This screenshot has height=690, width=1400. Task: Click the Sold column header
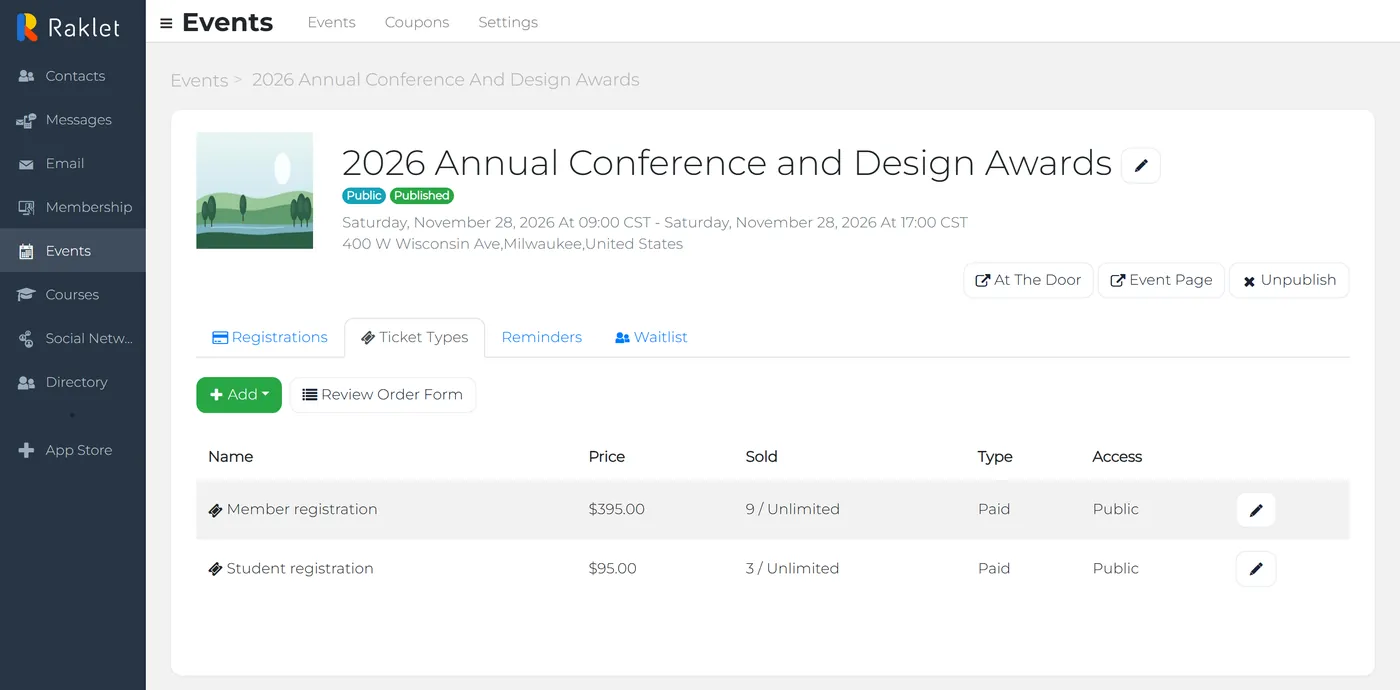point(761,456)
